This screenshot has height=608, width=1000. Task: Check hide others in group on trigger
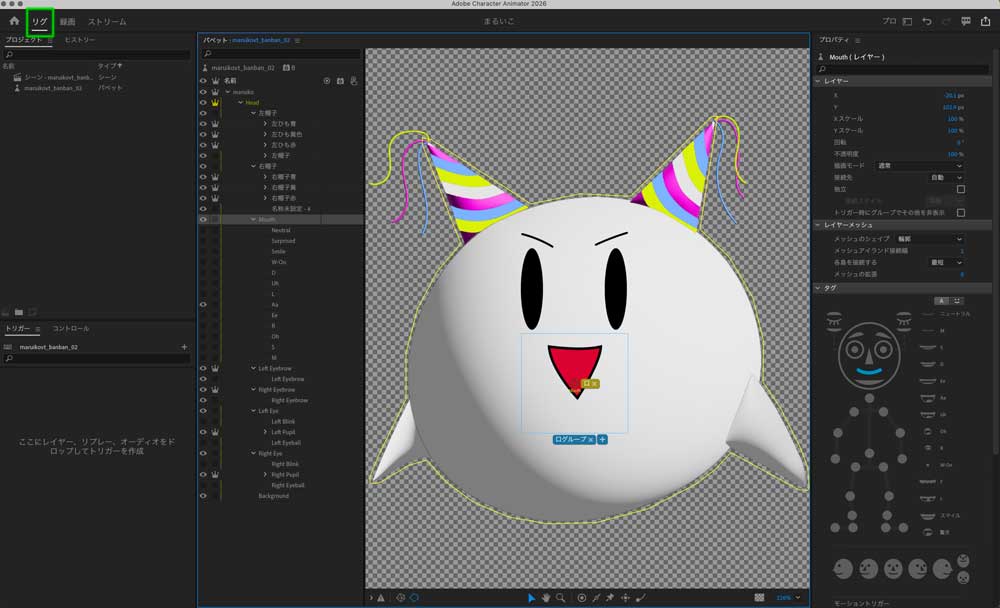click(x=961, y=212)
